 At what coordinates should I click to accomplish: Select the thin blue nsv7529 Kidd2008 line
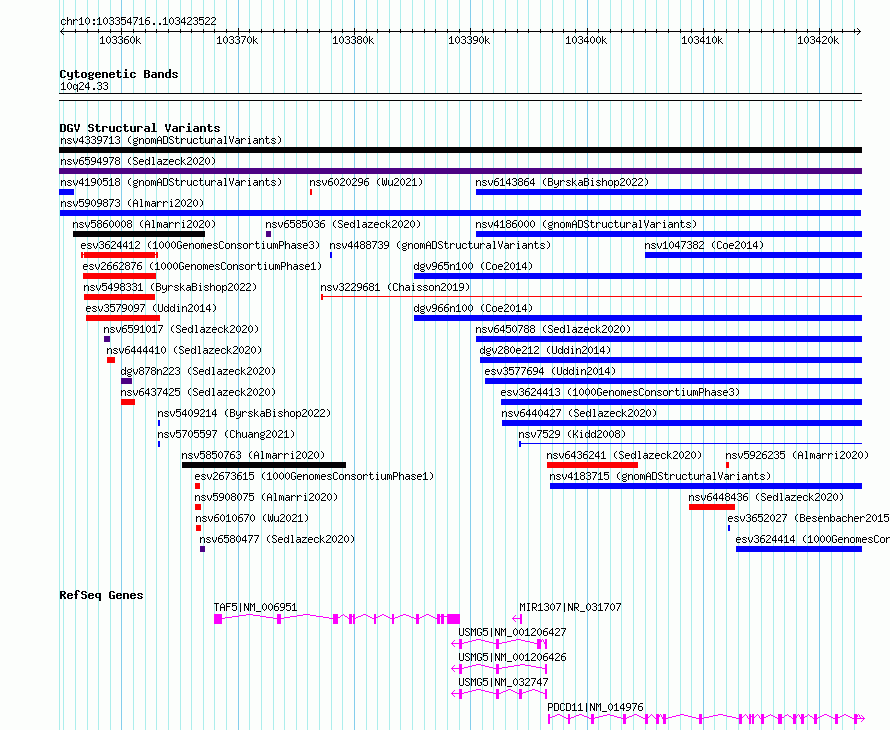tap(690, 444)
